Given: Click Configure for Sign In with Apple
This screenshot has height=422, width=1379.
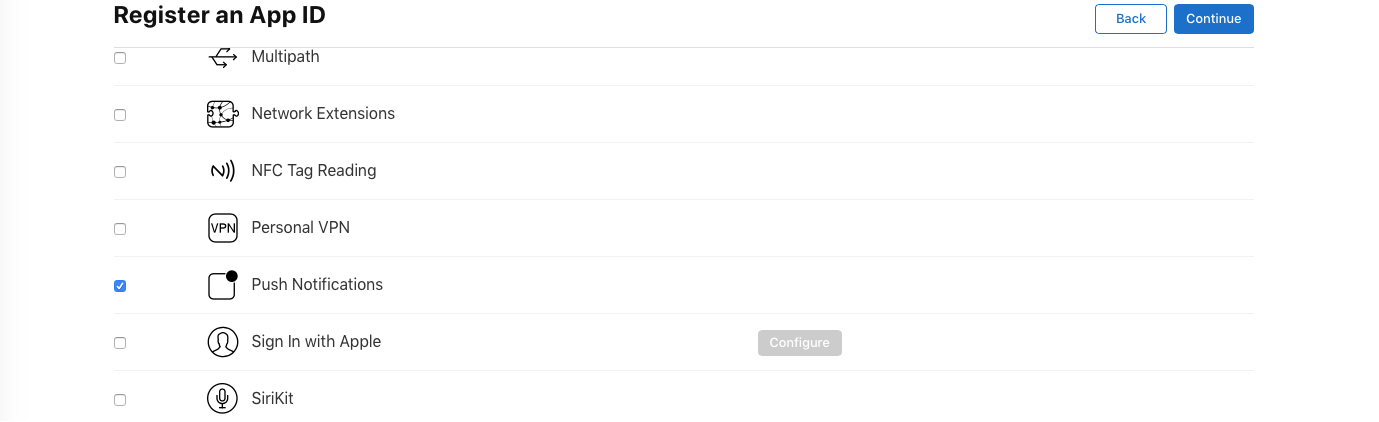Looking at the screenshot, I should click(x=799, y=343).
